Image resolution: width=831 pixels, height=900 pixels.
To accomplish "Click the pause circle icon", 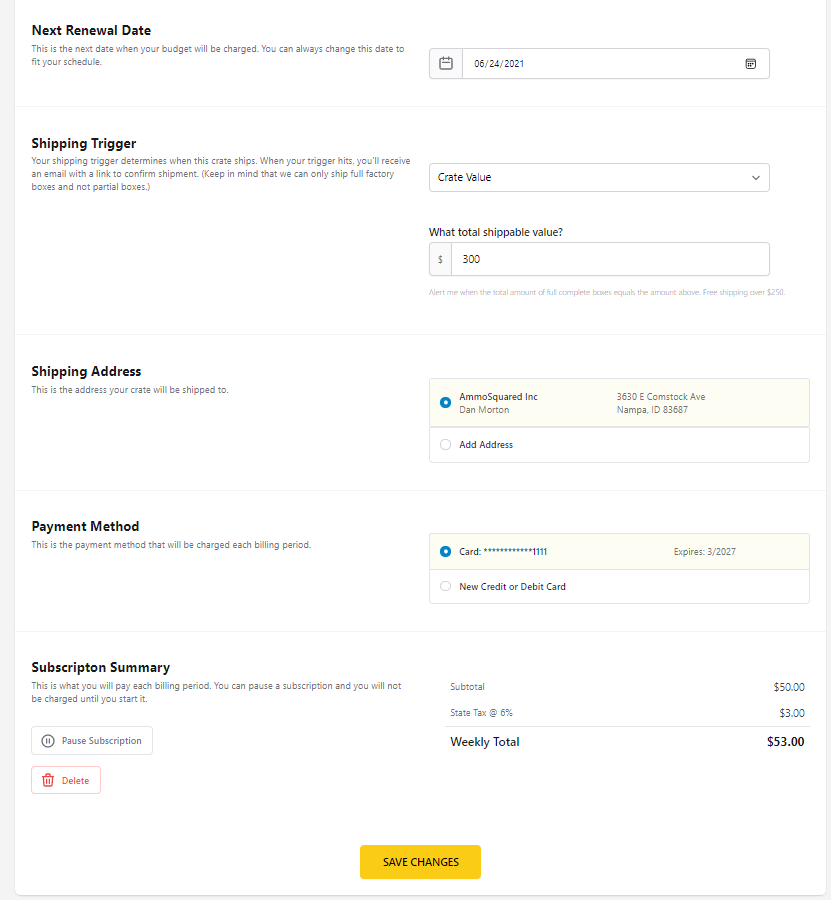I will [48, 741].
